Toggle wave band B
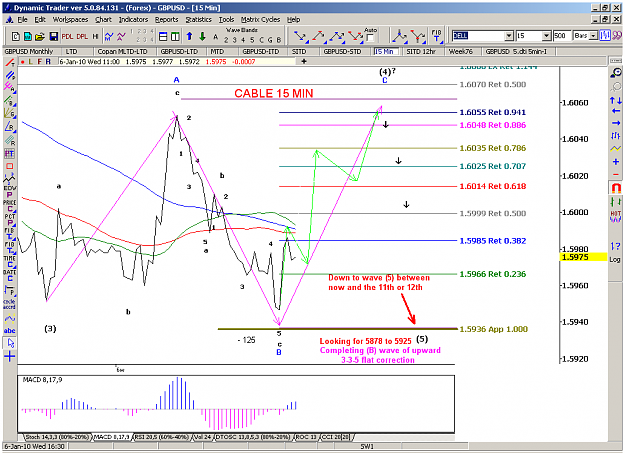Screen dimensions: 625x453 tap(279, 40)
